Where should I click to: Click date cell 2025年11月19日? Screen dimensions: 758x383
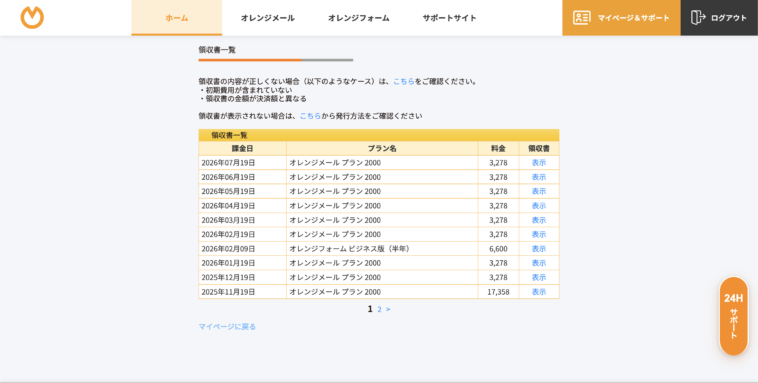tap(242, 292)
